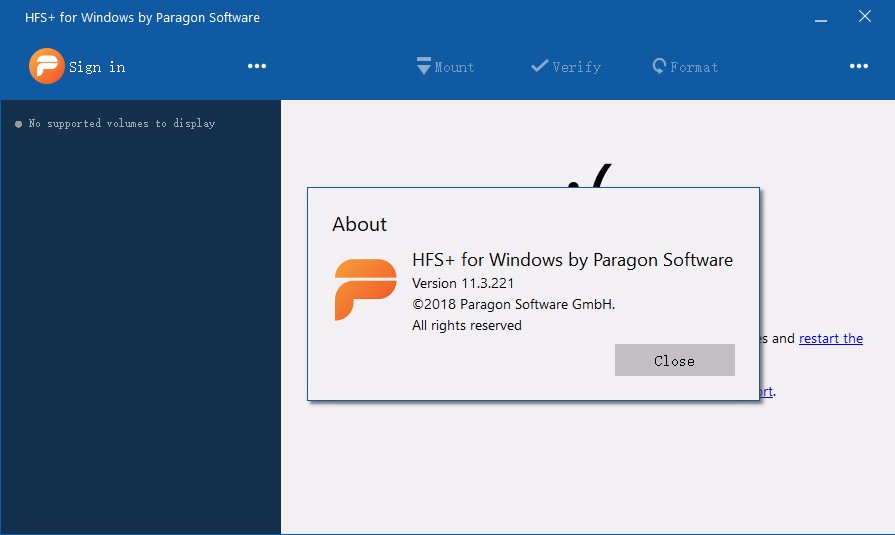Screen dimensions: 895x535
Task: Close the HFS+ for Windows window
Action: pos(865,17)
